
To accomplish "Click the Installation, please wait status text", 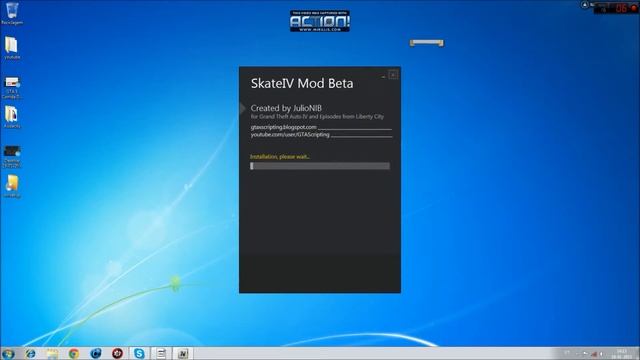I will [280, 157].
